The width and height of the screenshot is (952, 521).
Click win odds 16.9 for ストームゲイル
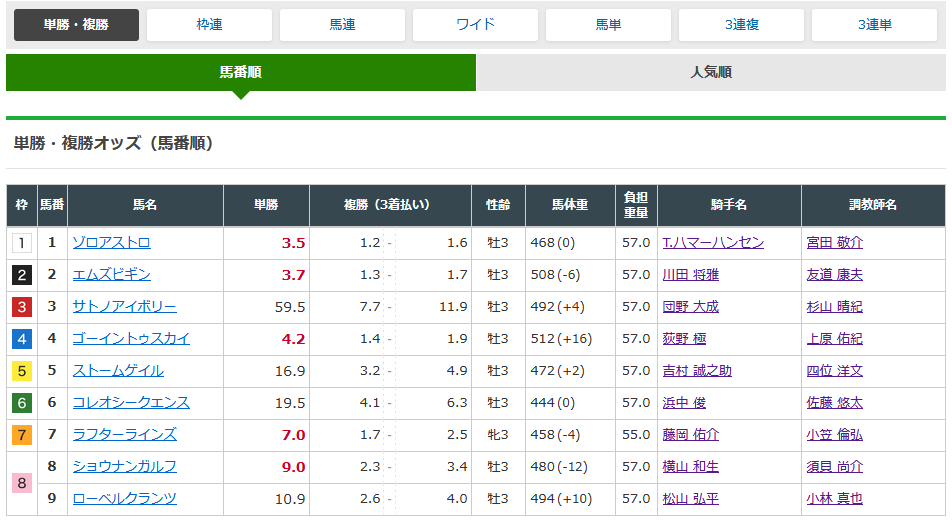pos(290,371)
